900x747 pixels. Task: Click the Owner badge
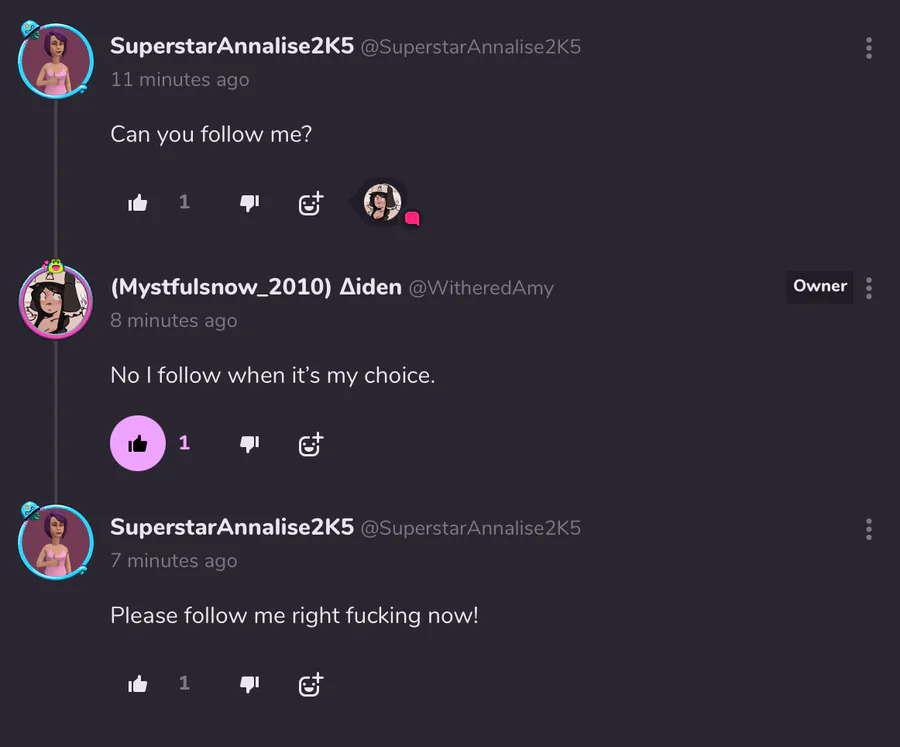(820, 286)
